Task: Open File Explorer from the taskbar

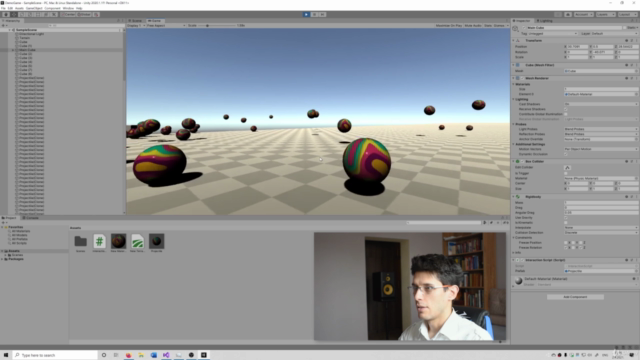Action: tap(141, 355)
